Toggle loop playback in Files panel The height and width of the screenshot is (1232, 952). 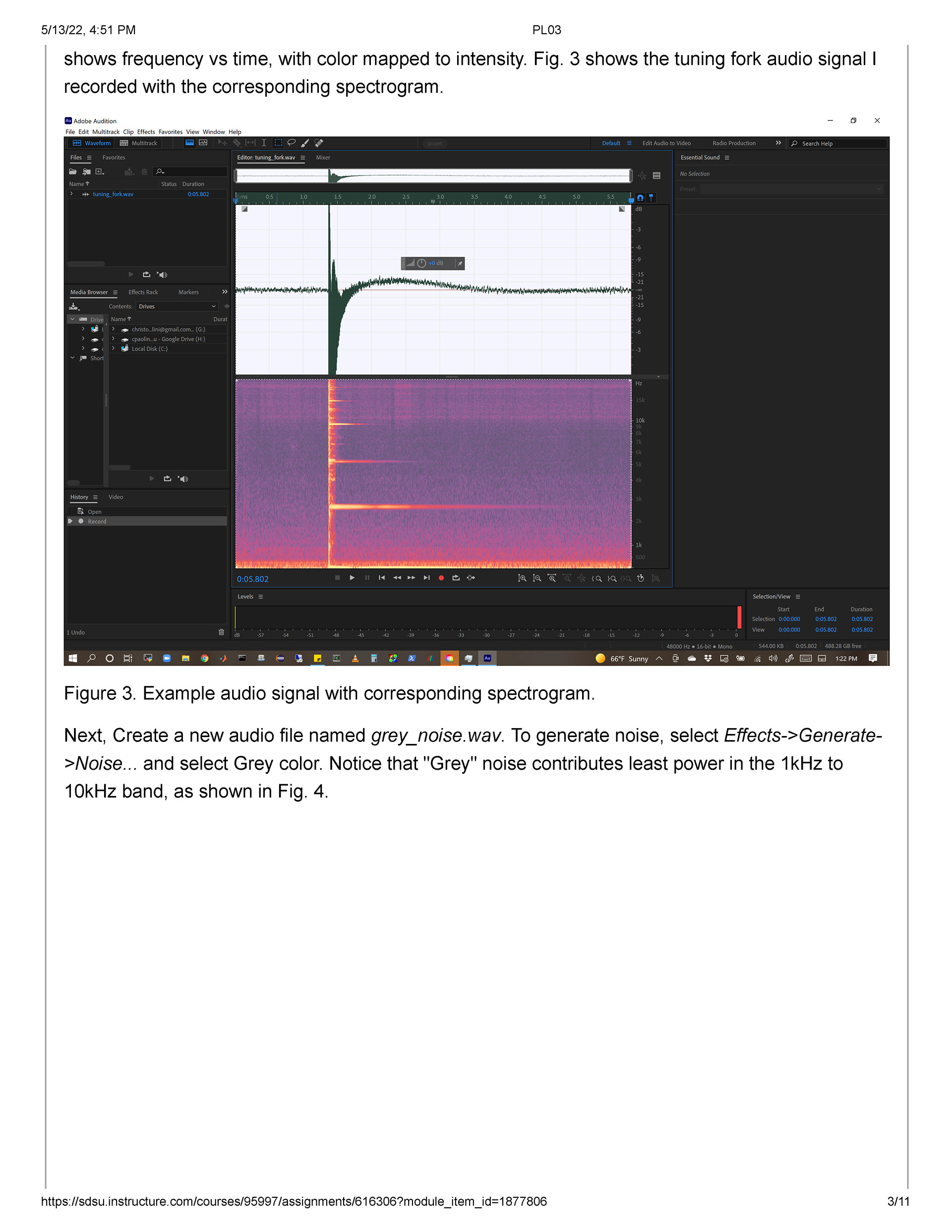(x=147, y=275)
